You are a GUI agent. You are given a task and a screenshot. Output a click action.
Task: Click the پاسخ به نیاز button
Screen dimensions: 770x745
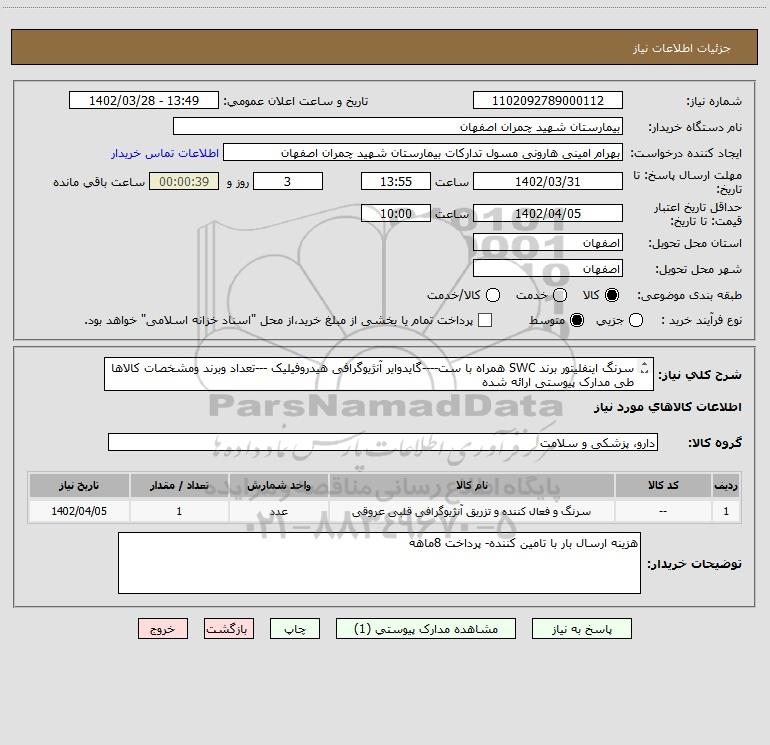point(582,629)
